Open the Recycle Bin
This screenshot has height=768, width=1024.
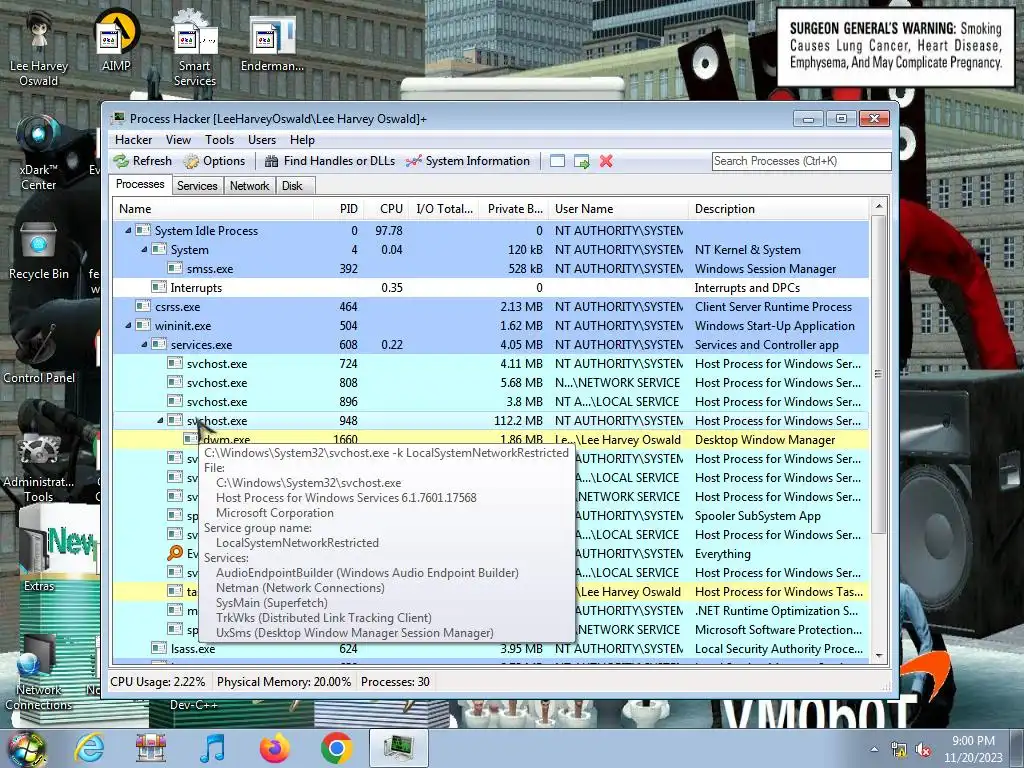pyautogui.click(x=39, y=251)
